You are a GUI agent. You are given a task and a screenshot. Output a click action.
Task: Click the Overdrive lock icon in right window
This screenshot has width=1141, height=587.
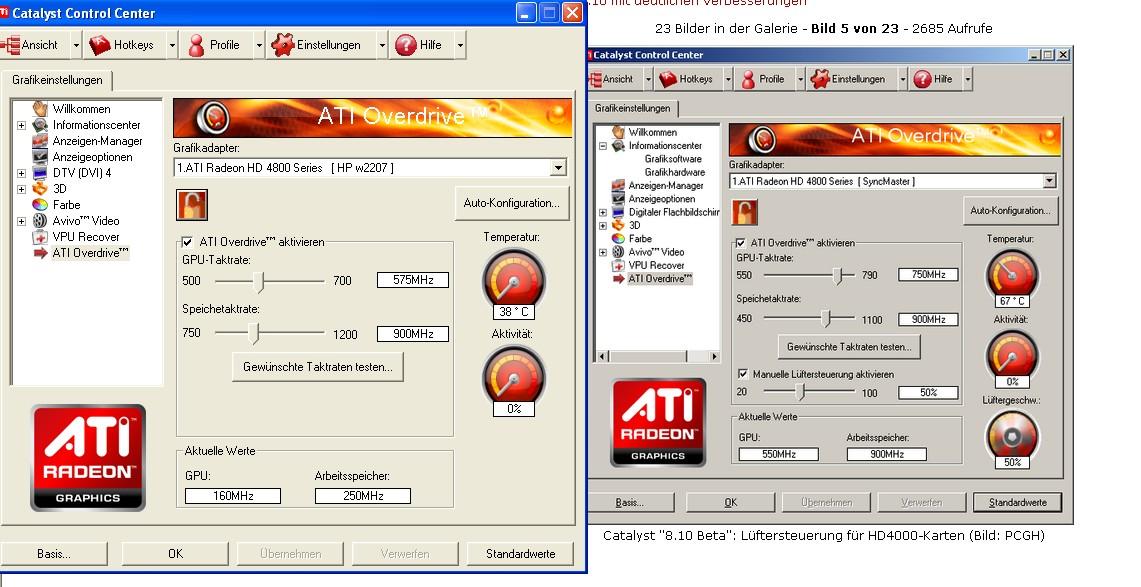[745, 212]
